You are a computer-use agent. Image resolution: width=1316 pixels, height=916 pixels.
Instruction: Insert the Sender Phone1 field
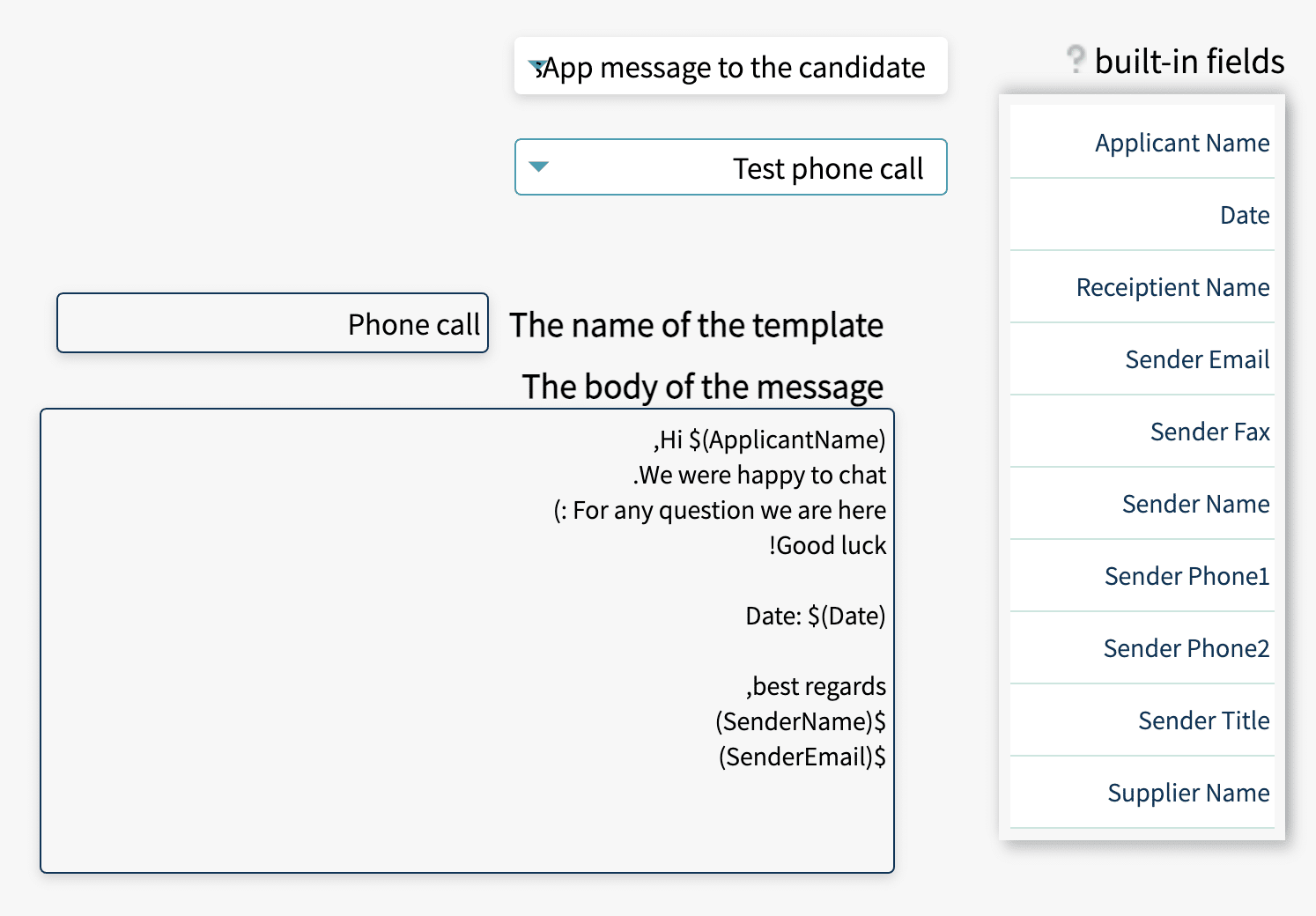pyautogui.click(x=1142, y=576)
